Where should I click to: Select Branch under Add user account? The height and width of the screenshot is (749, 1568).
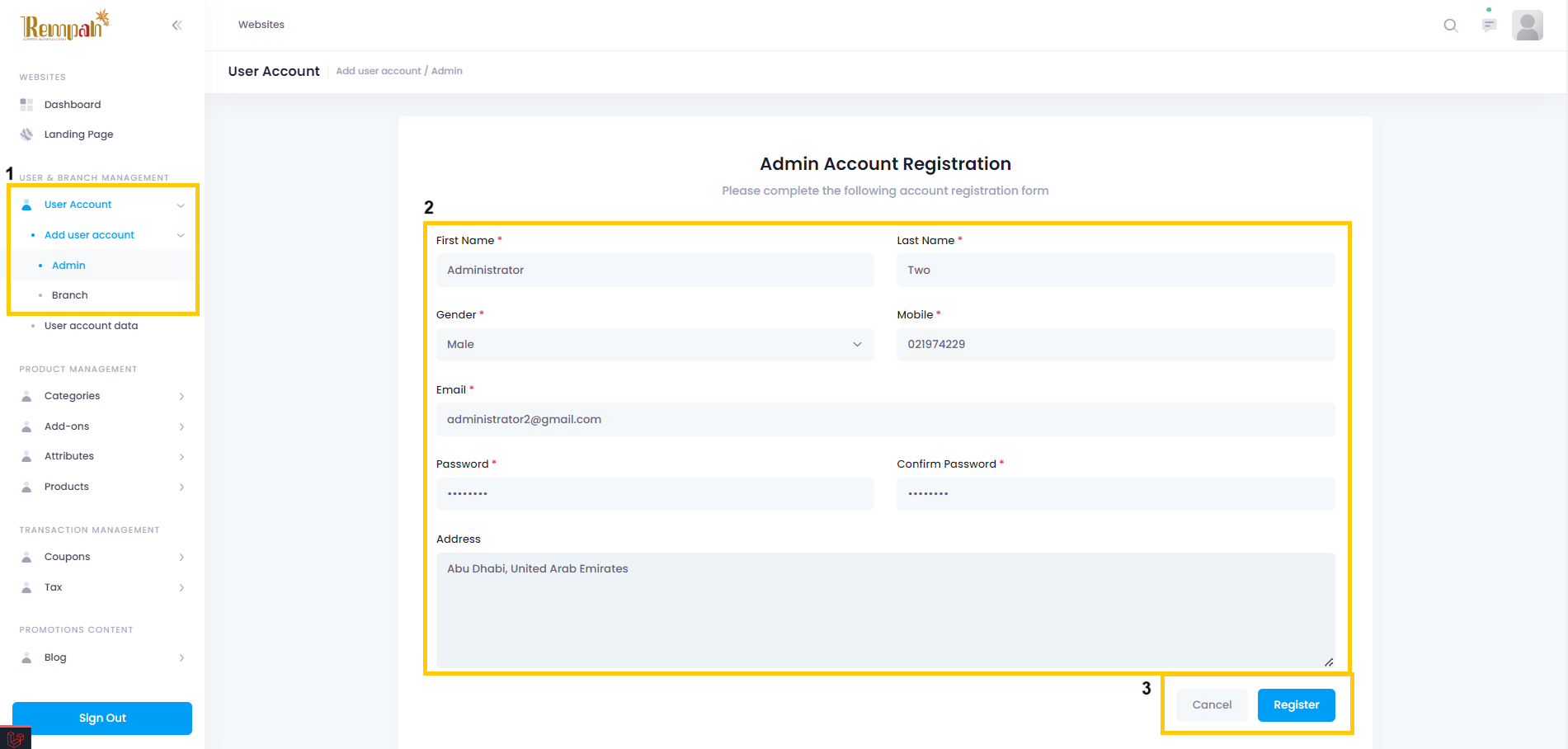[x=70, y=295]
